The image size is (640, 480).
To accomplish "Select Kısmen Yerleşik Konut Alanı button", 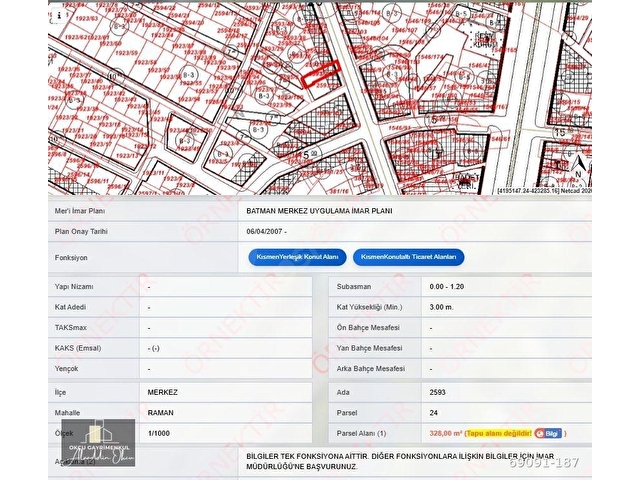I will 297,257.
